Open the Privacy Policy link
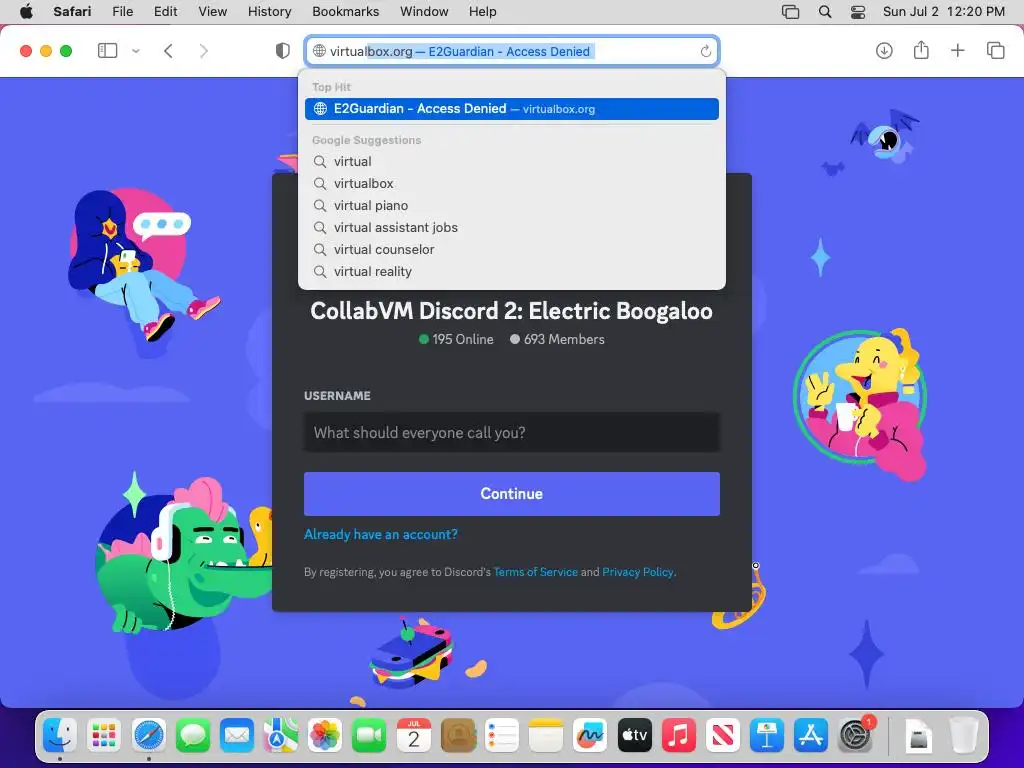1024x768 pixels. click(637, 572)
